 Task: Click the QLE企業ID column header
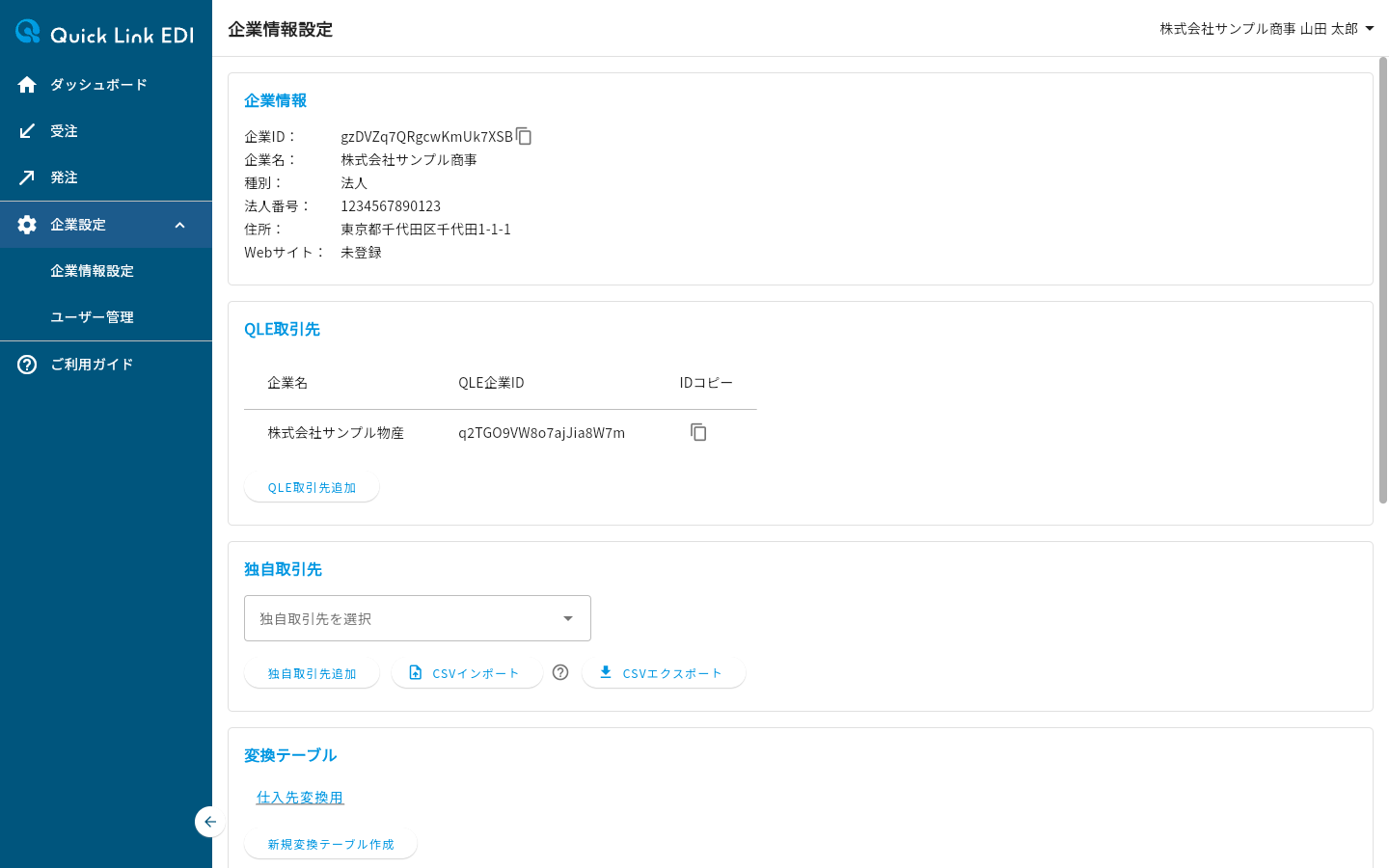(x=491, y=383)
